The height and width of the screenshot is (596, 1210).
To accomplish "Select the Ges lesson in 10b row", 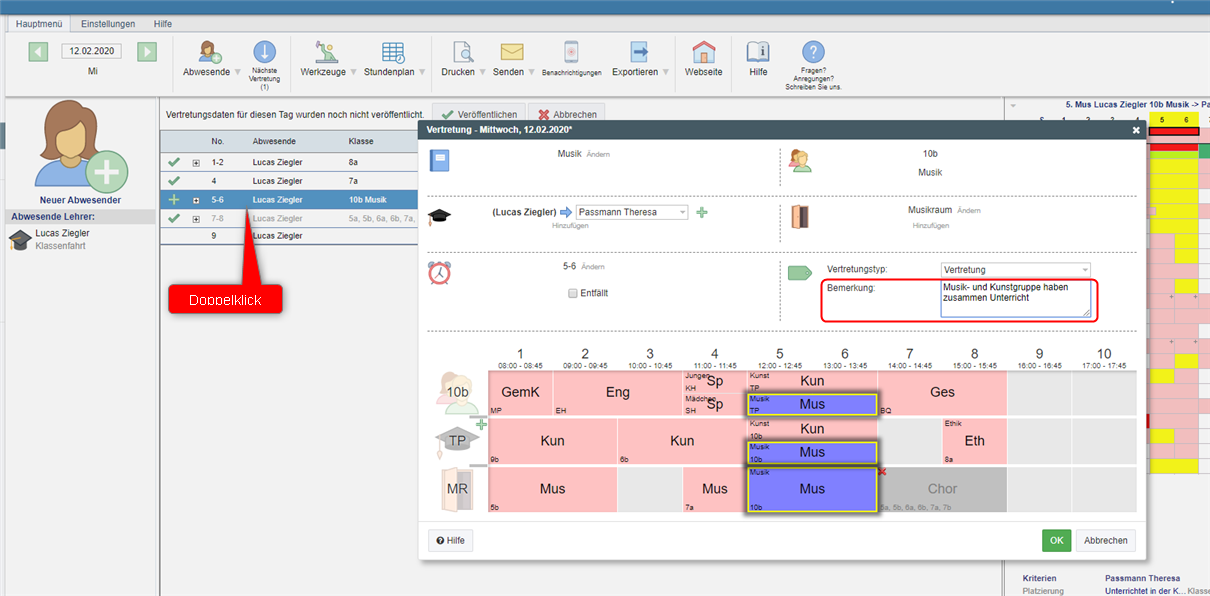I will coord(942,393).
